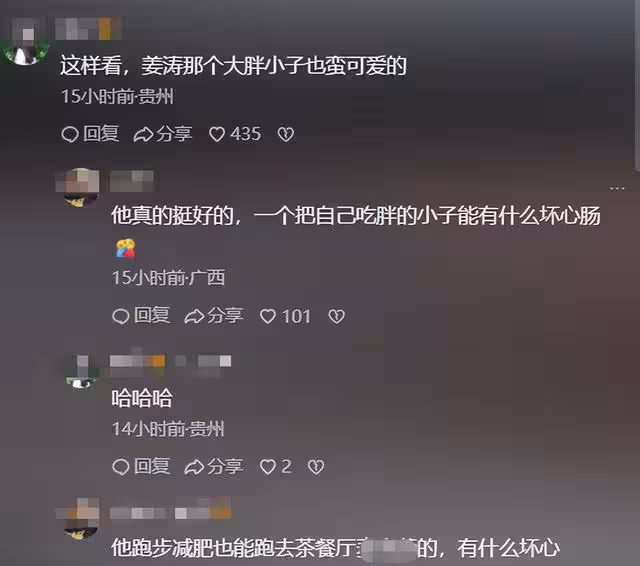Reply to the 15小时前·贵州 comment
Image resolution: width=640 pixels, height=566 pixels.
coord(90,134)
